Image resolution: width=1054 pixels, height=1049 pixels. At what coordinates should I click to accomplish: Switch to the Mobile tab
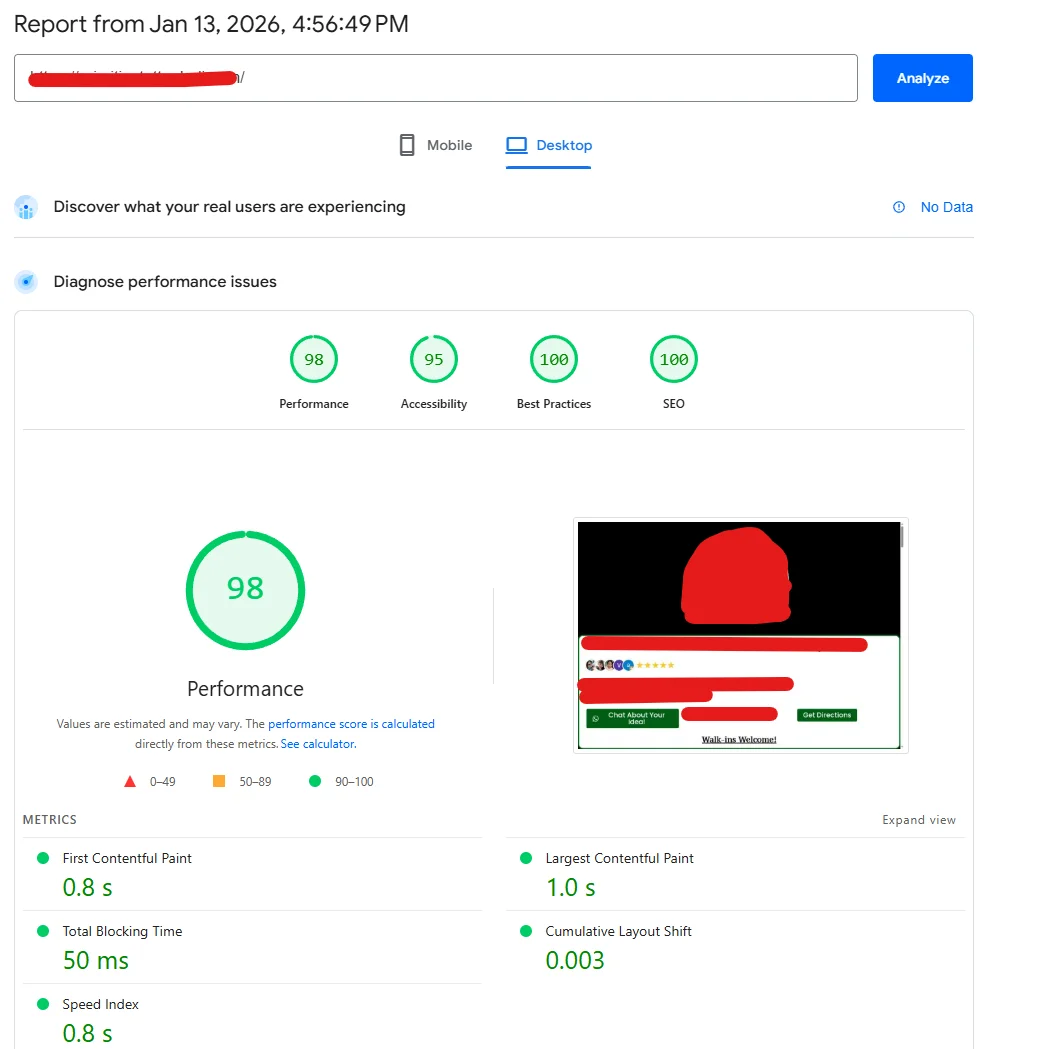[x=448, y=145]
